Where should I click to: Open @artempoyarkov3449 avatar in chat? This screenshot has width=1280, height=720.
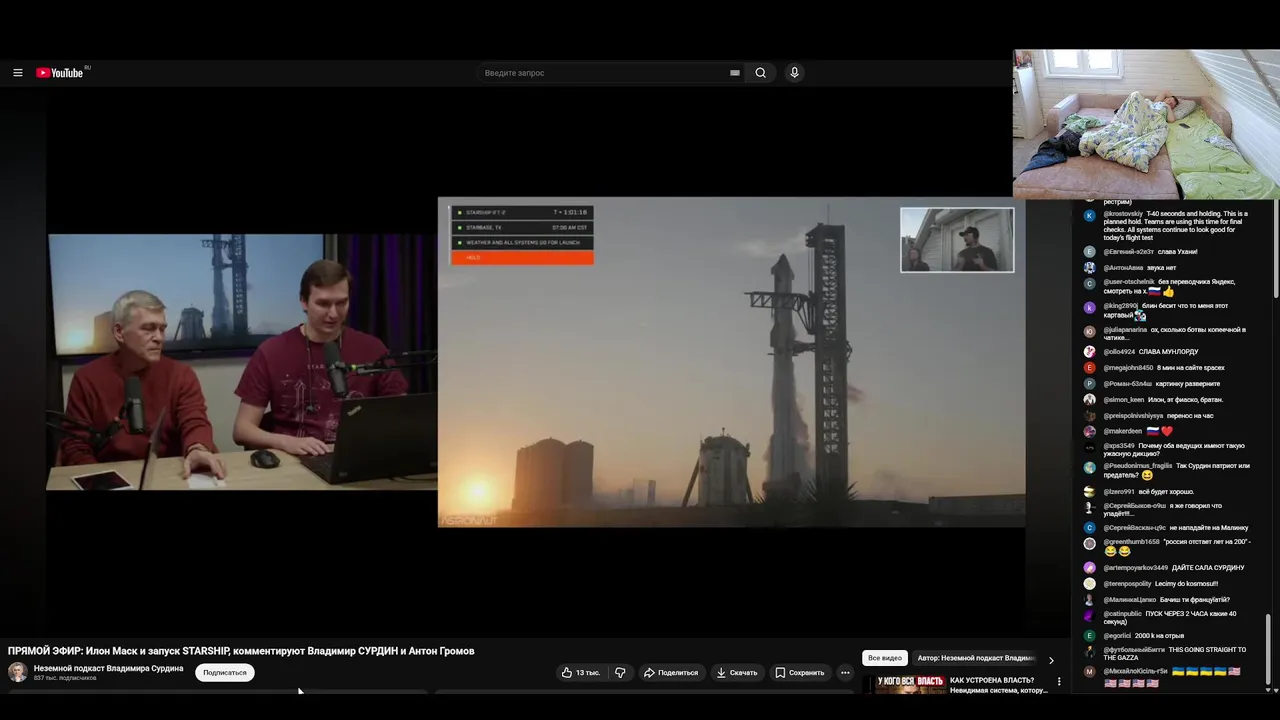point(1090,568)
